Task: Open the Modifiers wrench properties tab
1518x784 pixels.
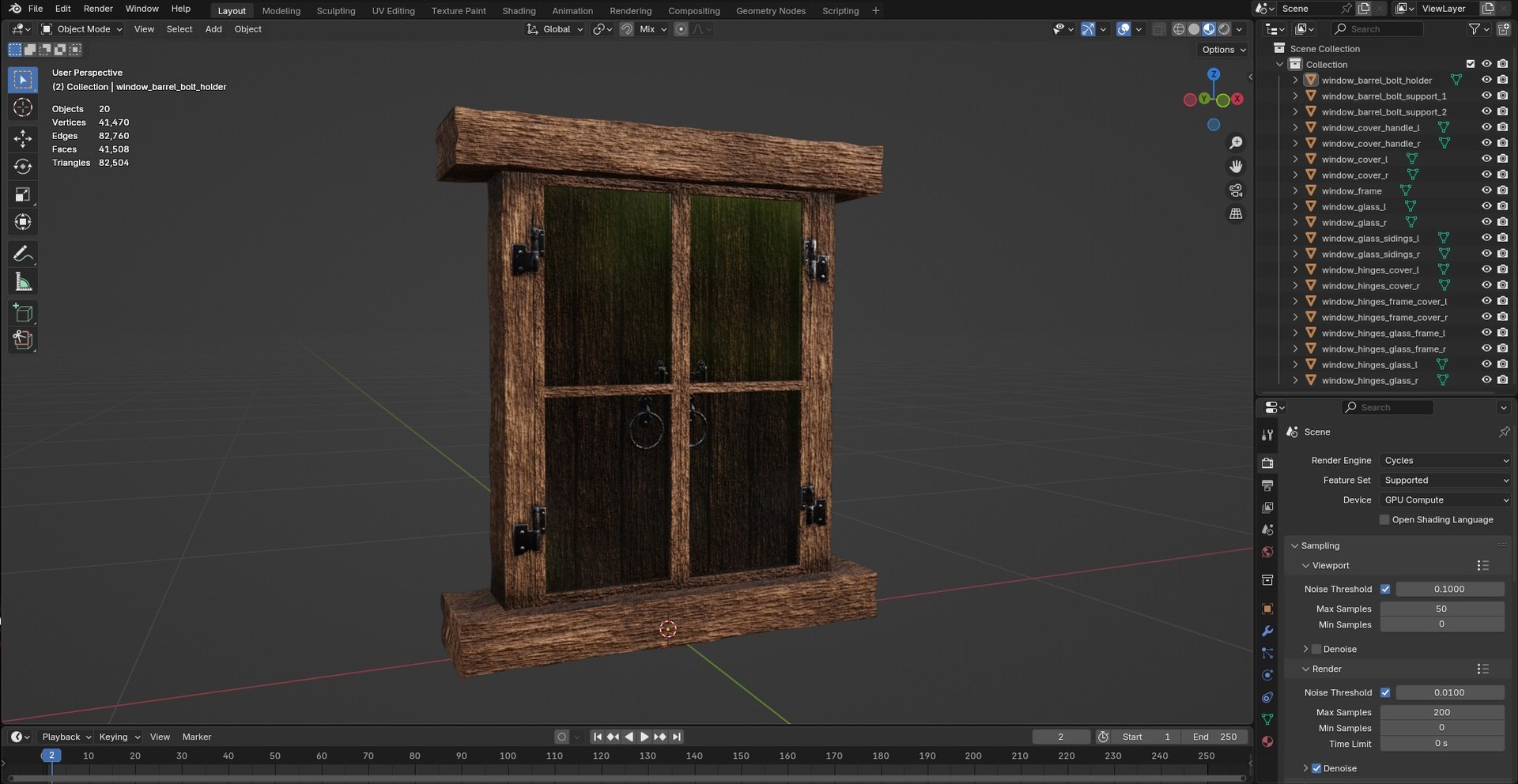Action: click(1267, 631)
